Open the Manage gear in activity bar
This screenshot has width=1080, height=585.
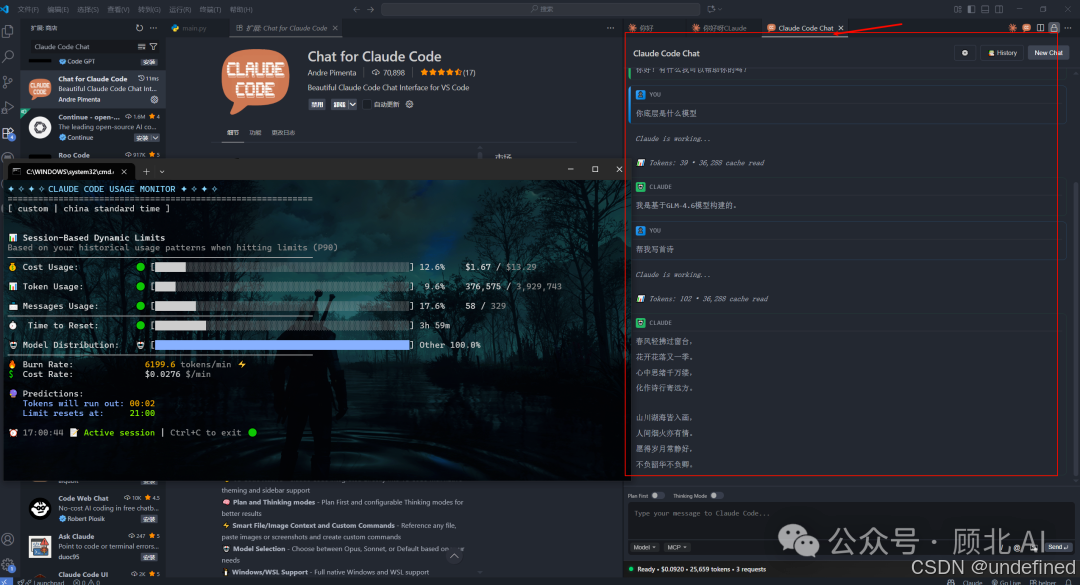click(8, 564)
